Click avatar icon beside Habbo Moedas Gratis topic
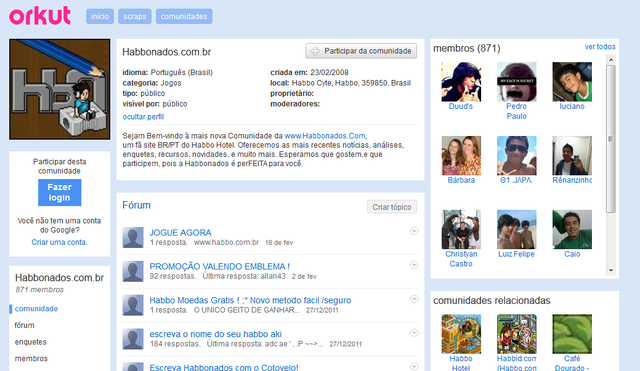640x371 pixels. click(x=133, y=305)
